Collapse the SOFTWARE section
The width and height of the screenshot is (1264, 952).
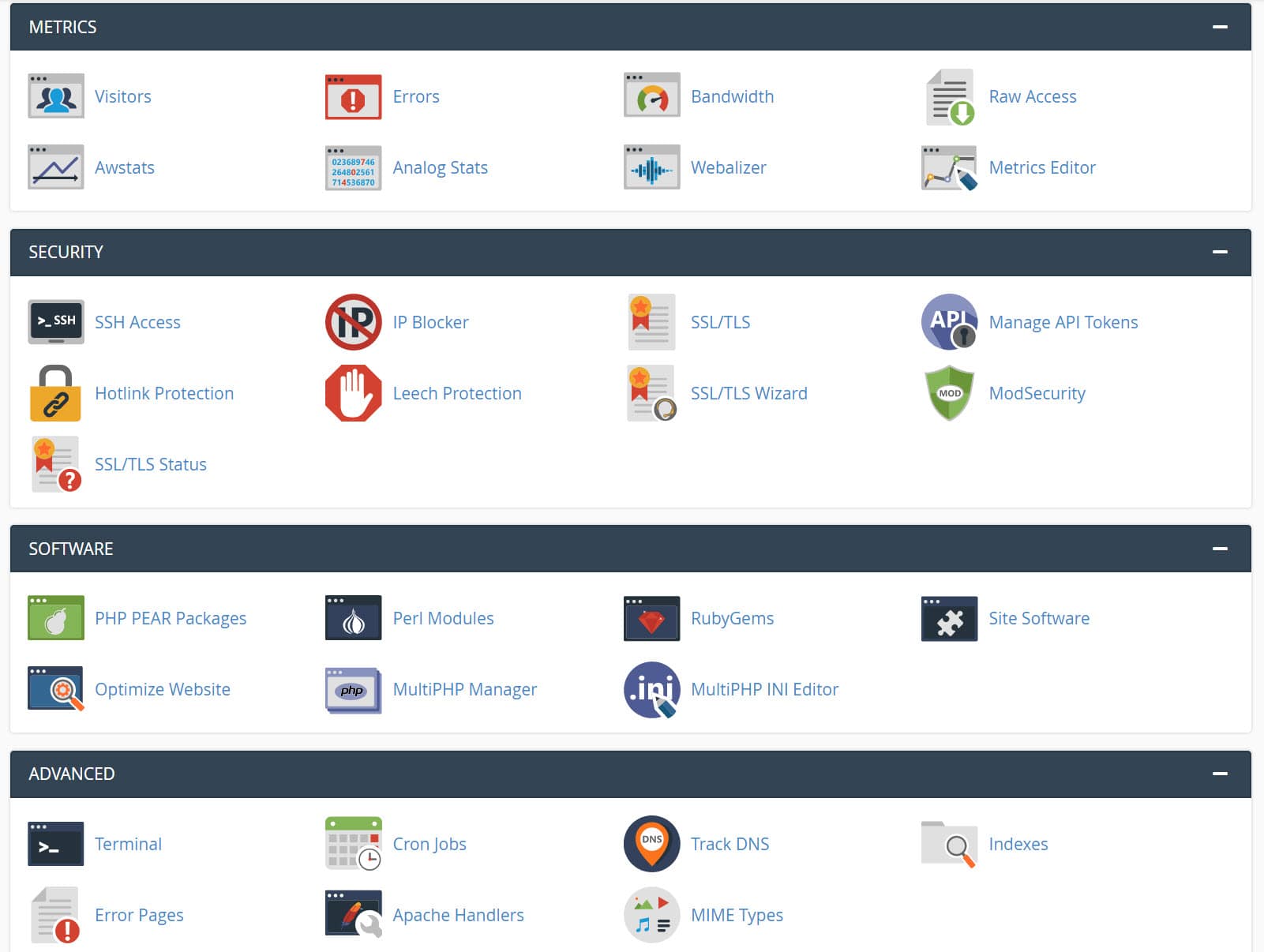1221,548
